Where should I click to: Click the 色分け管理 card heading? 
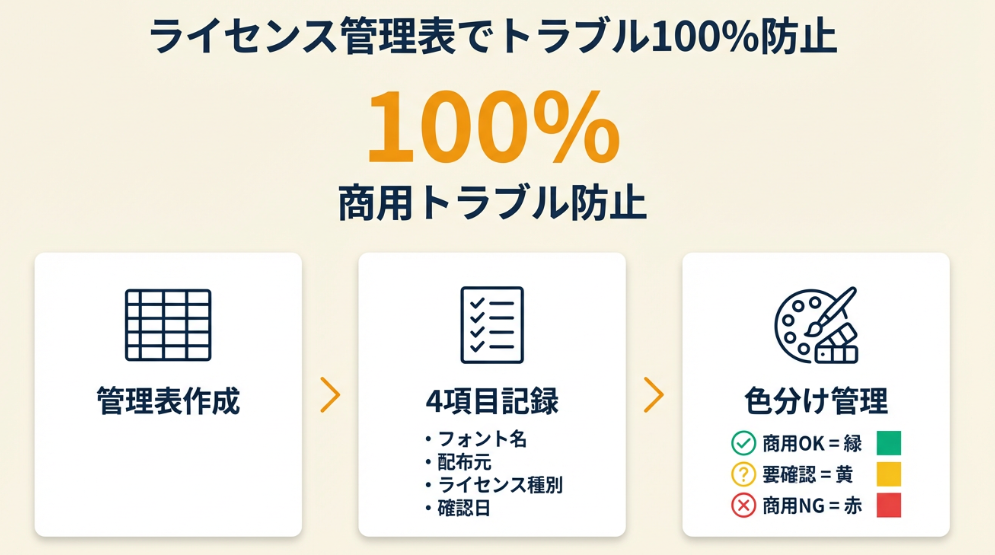(816, 401)
